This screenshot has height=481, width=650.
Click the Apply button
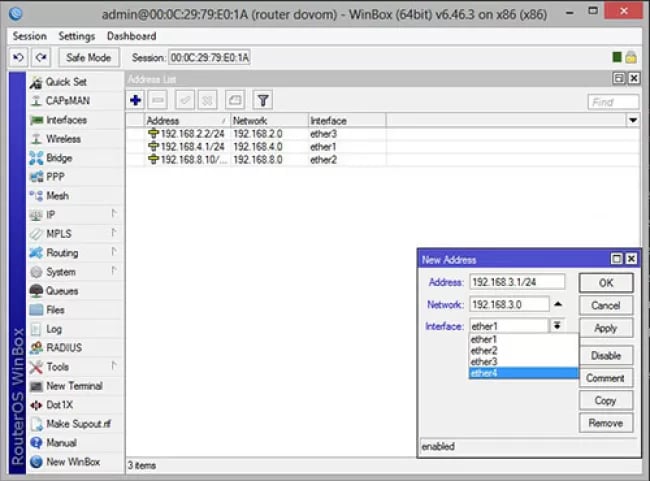(605, 328)
